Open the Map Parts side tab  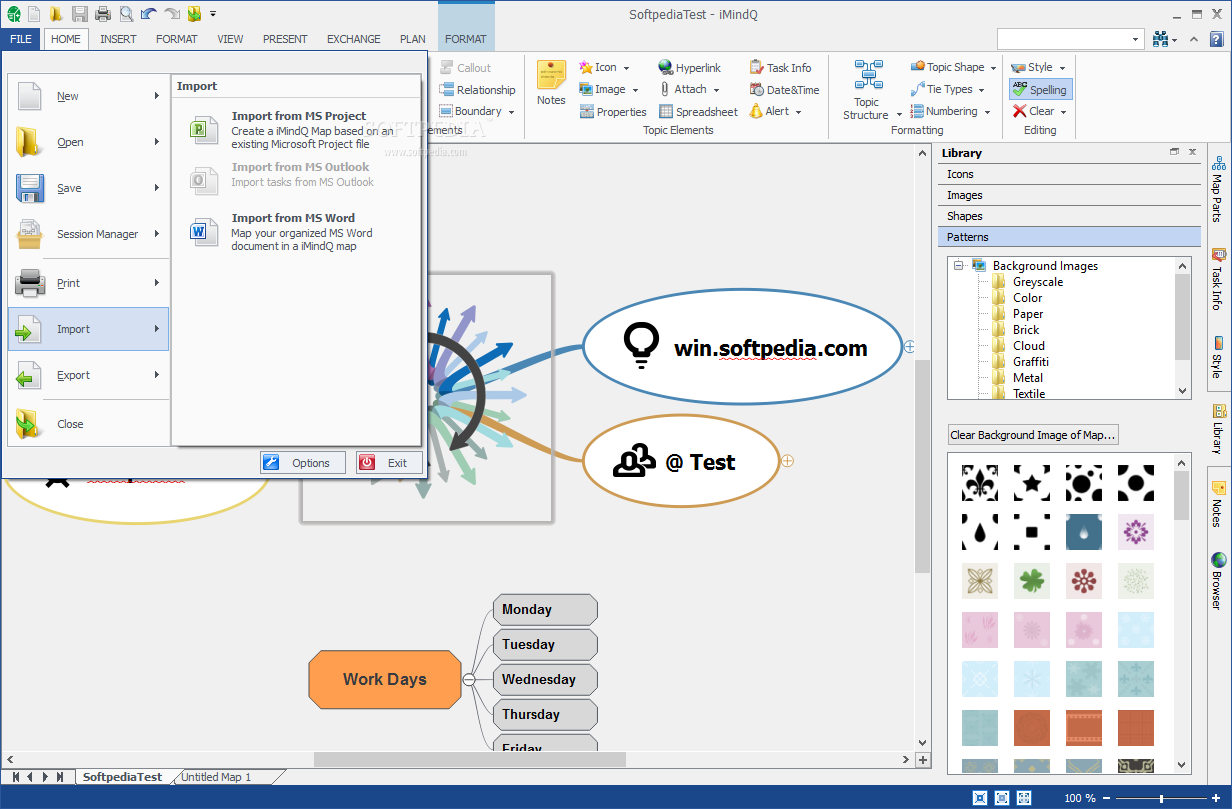point(1217,189)
